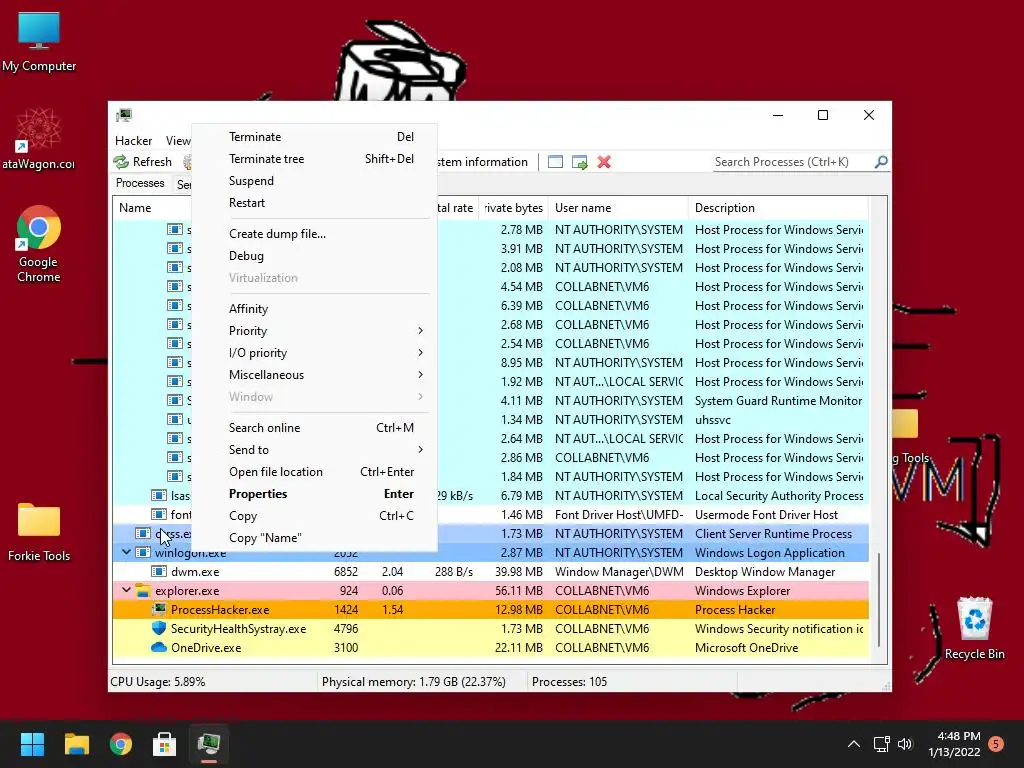
Task: Click the red X kill window icon
Action: [604, 162]
